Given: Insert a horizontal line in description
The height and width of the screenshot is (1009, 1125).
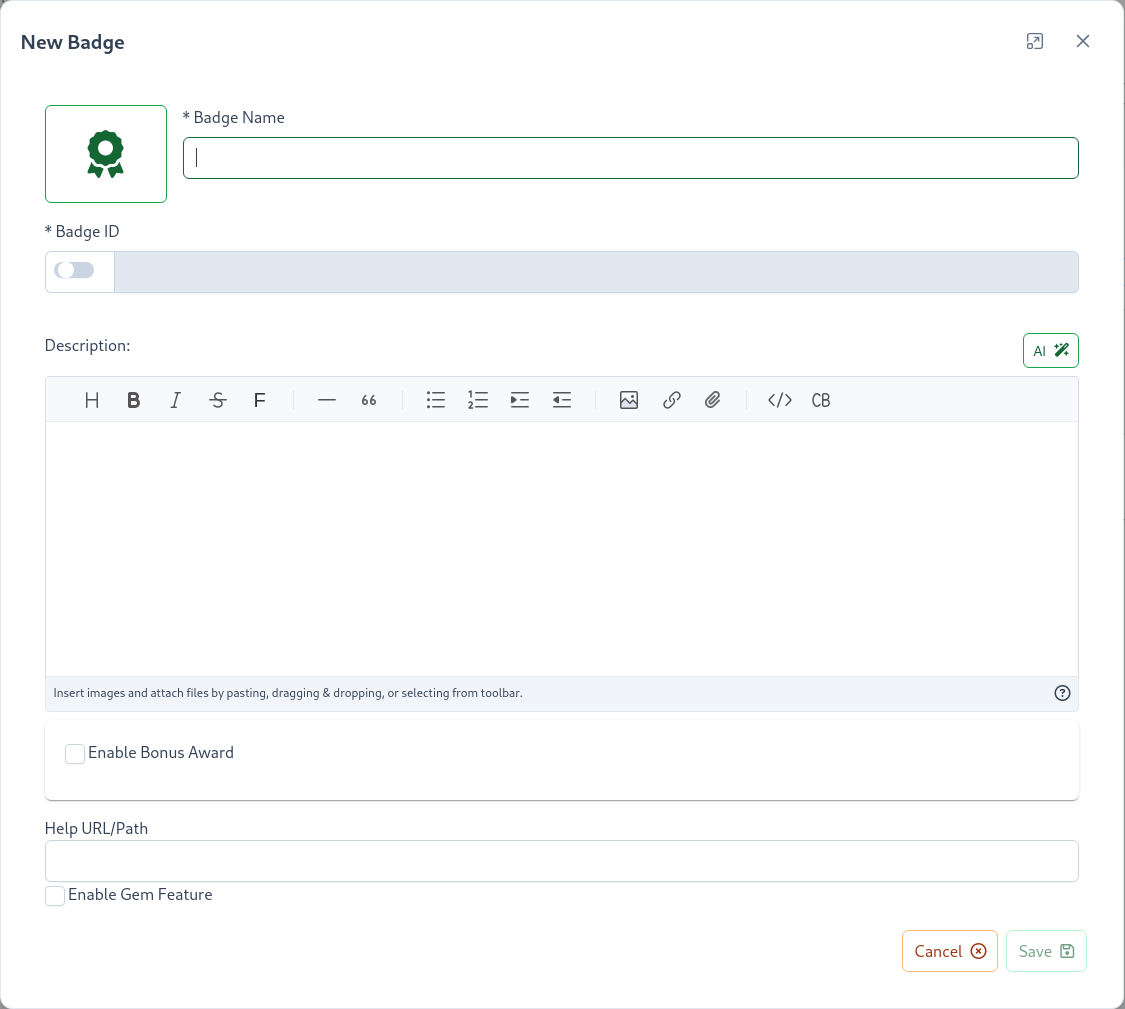Looking at the screenshot, I should [327, 400].
